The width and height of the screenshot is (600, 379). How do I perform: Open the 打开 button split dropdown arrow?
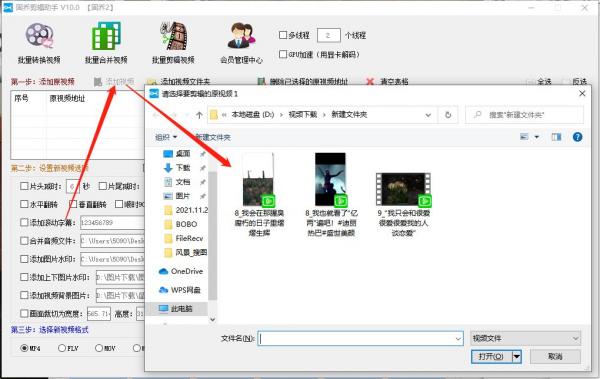[x=517, y=356]
